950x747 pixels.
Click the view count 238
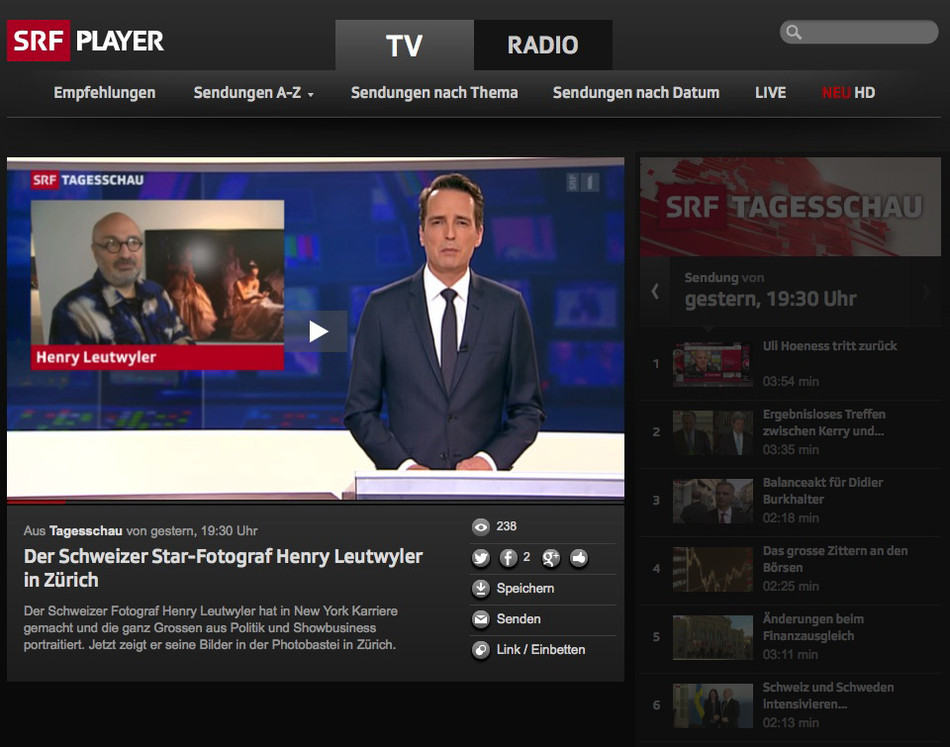coord(507,526)
